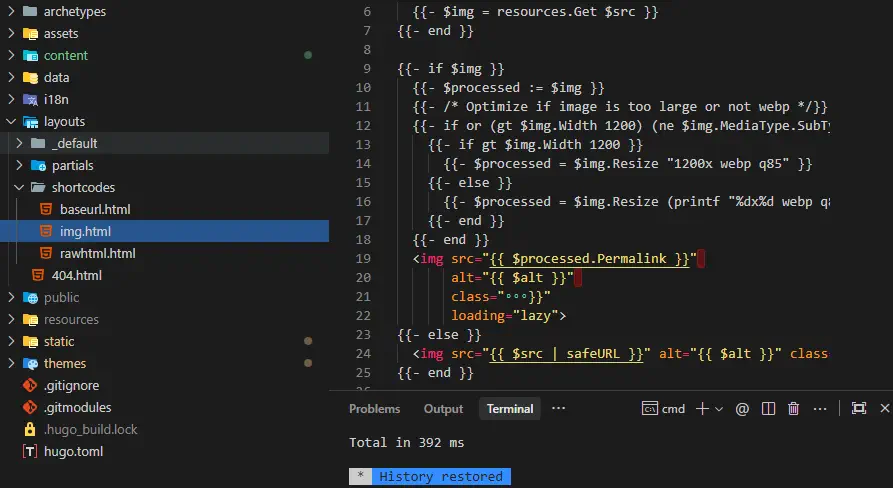The width and height of the screenshot is (893, 488).
Task: Click the layouts folder icon
Action: pos(30,122)
